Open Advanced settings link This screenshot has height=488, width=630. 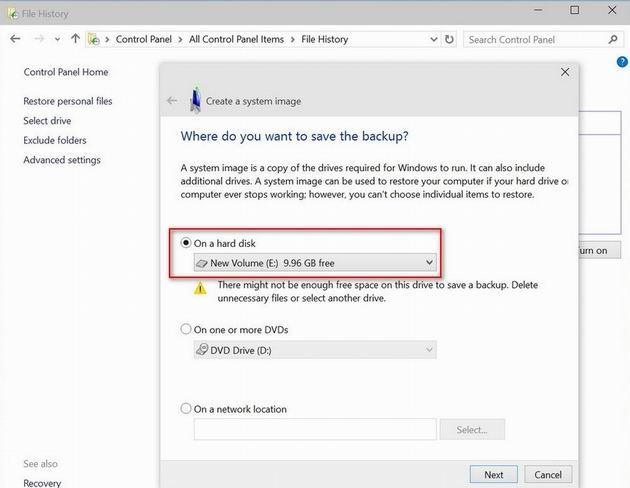click(62, 160)
